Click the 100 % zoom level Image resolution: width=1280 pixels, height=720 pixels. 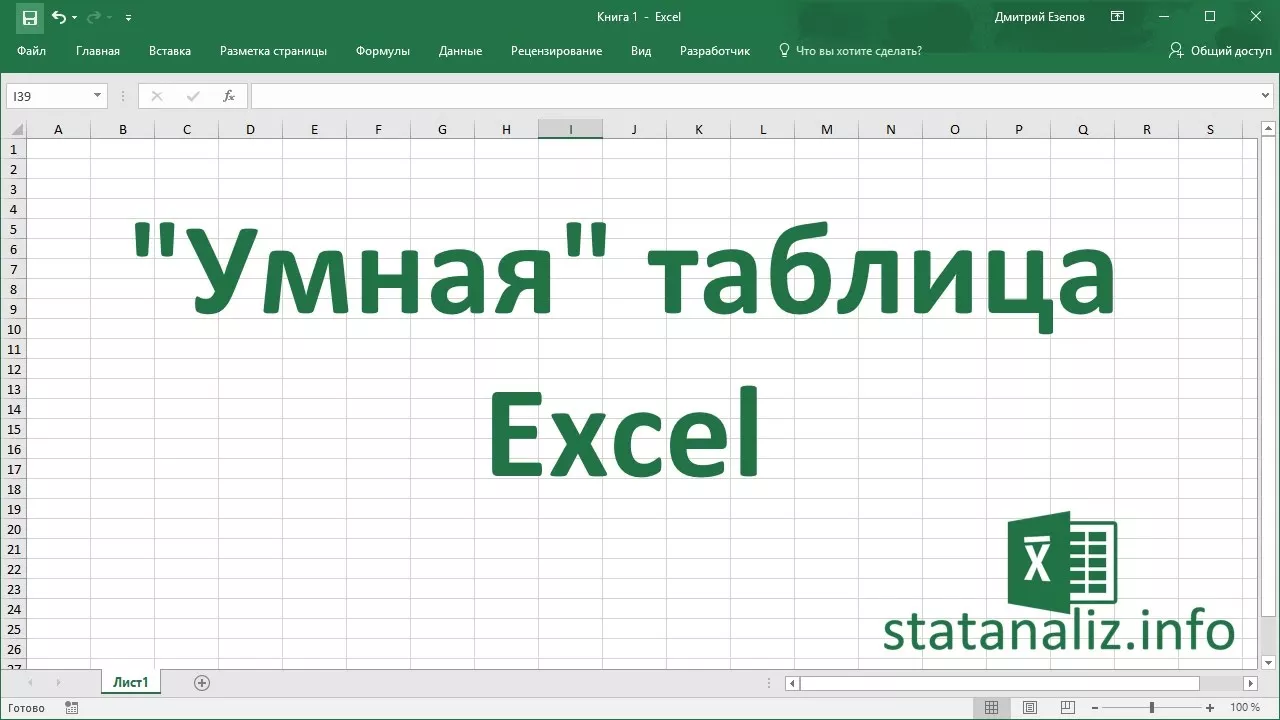(x=1245, y=708)
